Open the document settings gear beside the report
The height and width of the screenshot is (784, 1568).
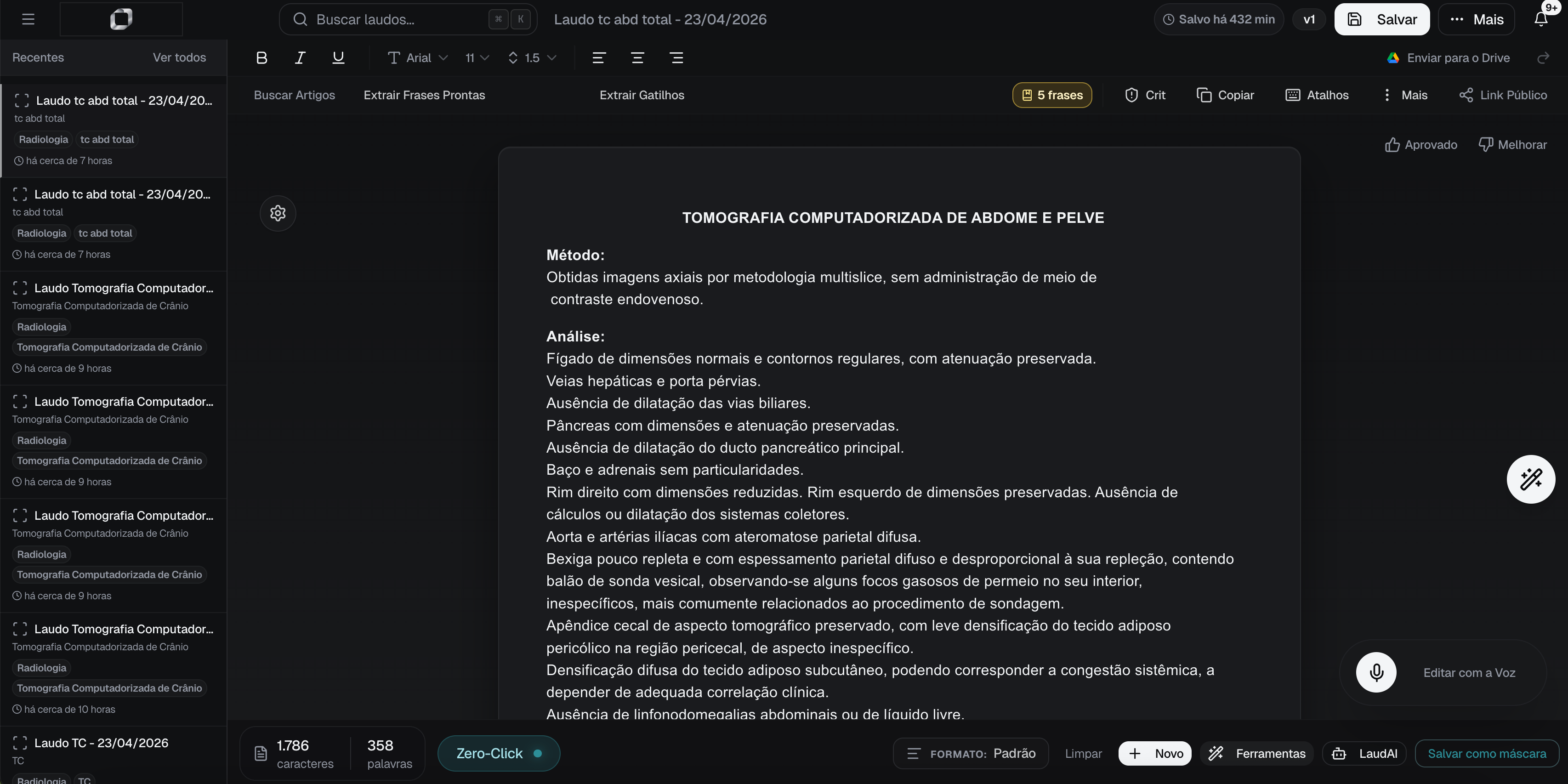coord(278,213)
